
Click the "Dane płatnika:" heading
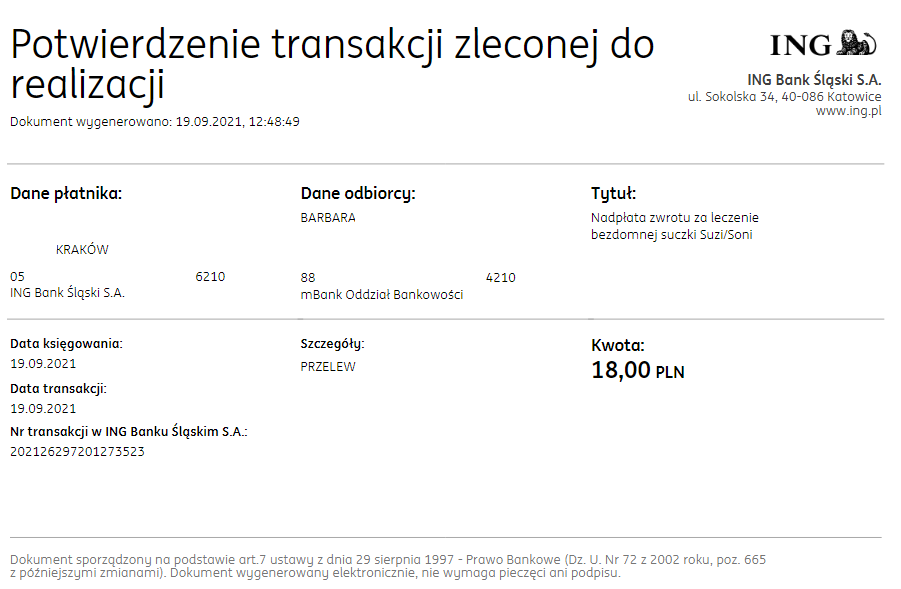point(66,193)
